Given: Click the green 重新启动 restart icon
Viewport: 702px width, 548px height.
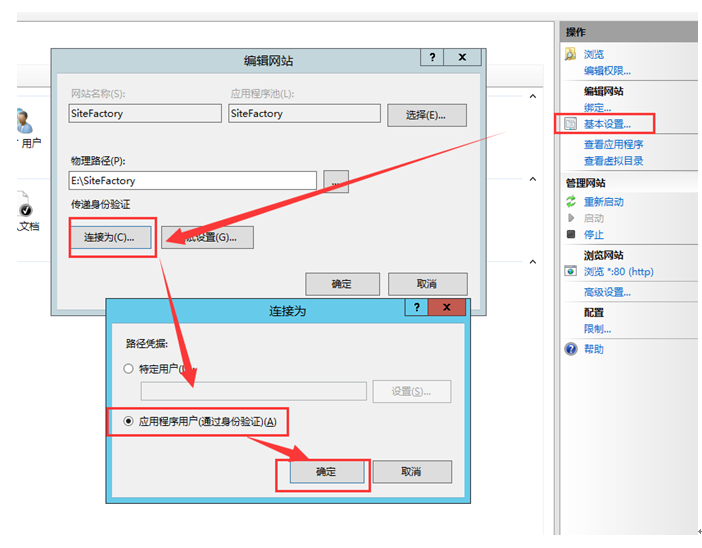Looking at the screenshot, I should pyautogui.click(x=570, y=201).
